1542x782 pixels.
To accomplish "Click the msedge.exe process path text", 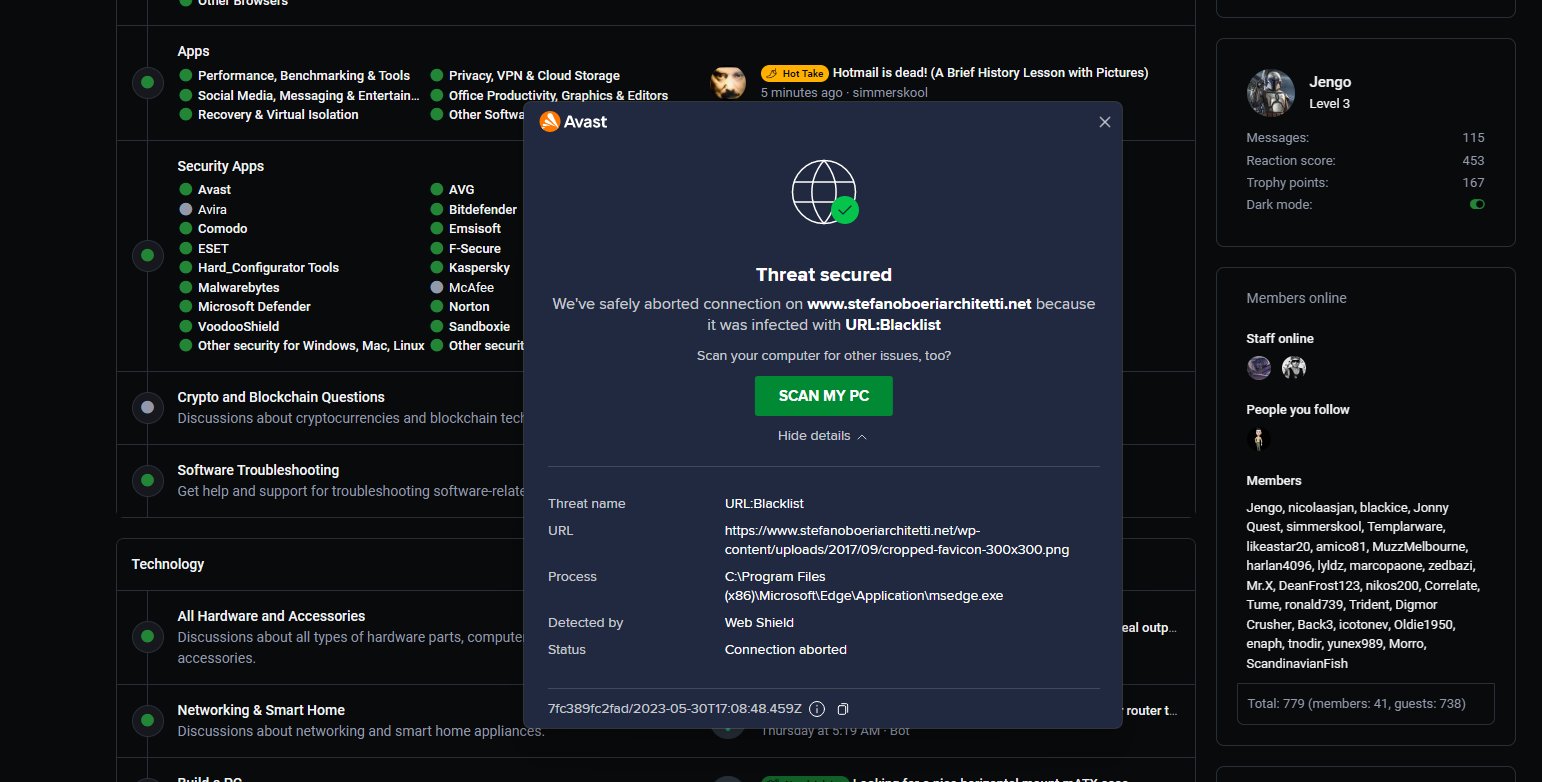I will coord(864,586).
